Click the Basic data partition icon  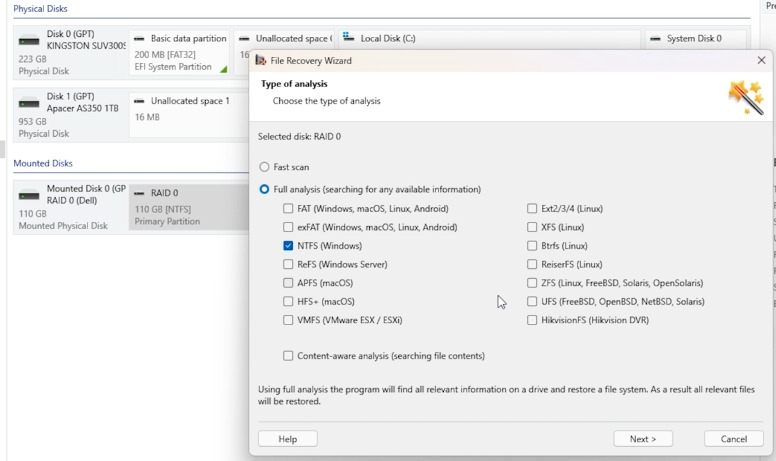pyautogui.click(x=139, y=39)
